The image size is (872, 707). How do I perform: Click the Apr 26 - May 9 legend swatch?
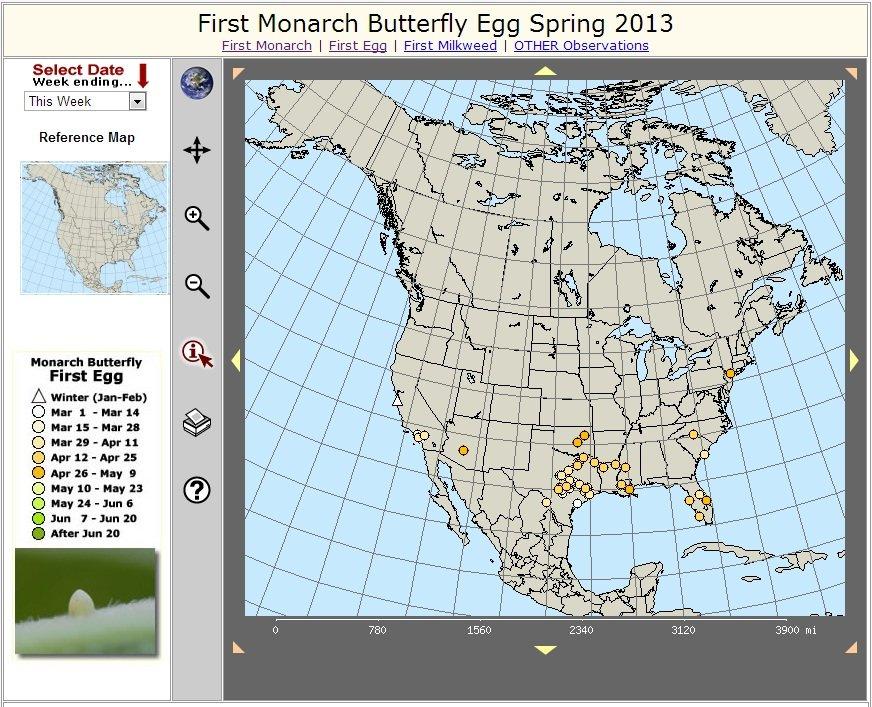pos(39,473)
